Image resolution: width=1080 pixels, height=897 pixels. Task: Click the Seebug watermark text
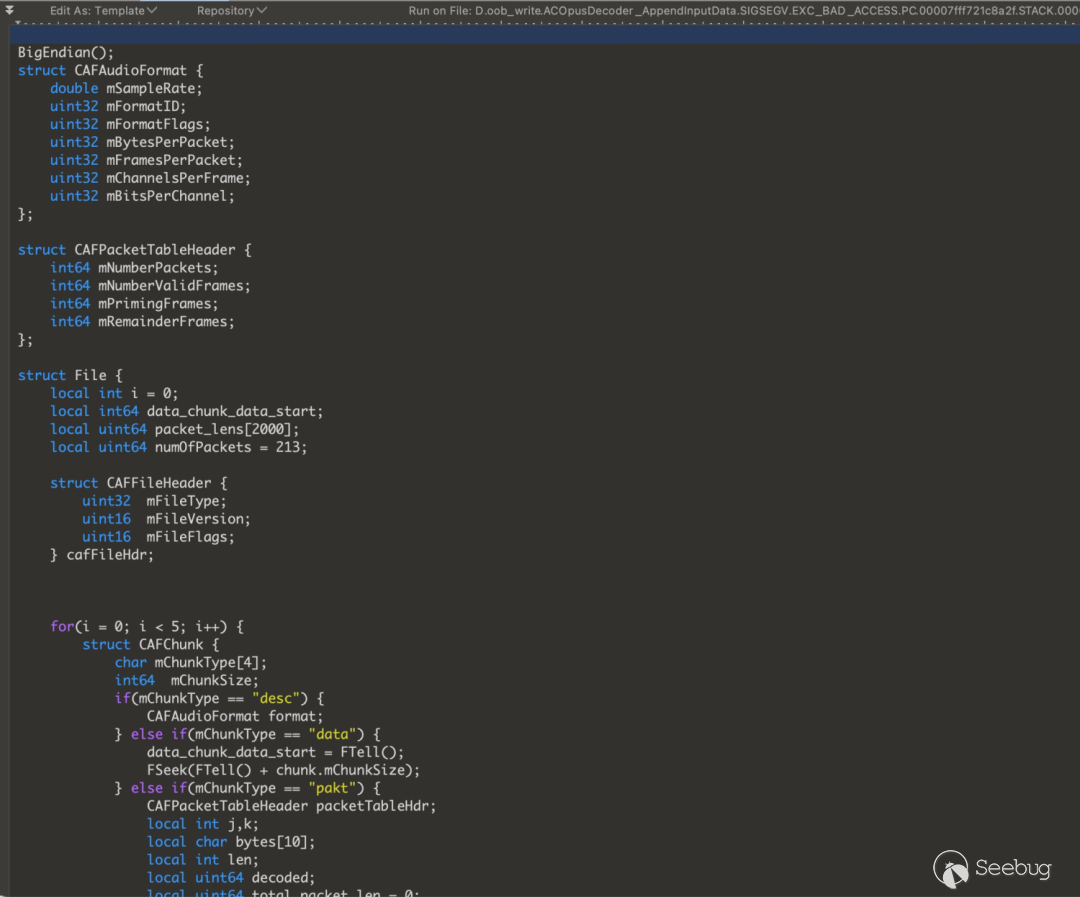click(x=1012, y=869)
